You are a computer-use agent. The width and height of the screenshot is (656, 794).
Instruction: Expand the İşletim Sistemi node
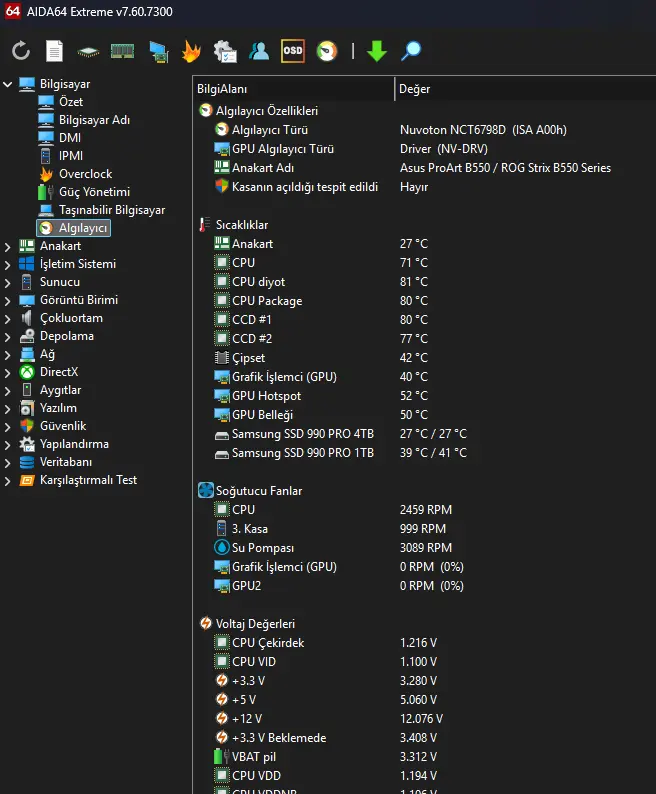[x=8, y=264]
